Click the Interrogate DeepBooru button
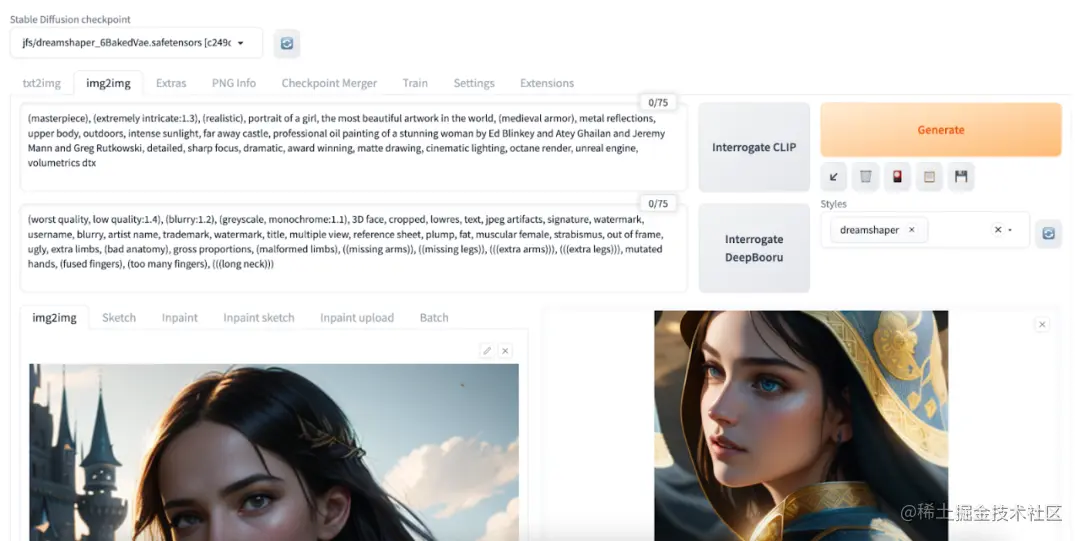 point(754,248)
